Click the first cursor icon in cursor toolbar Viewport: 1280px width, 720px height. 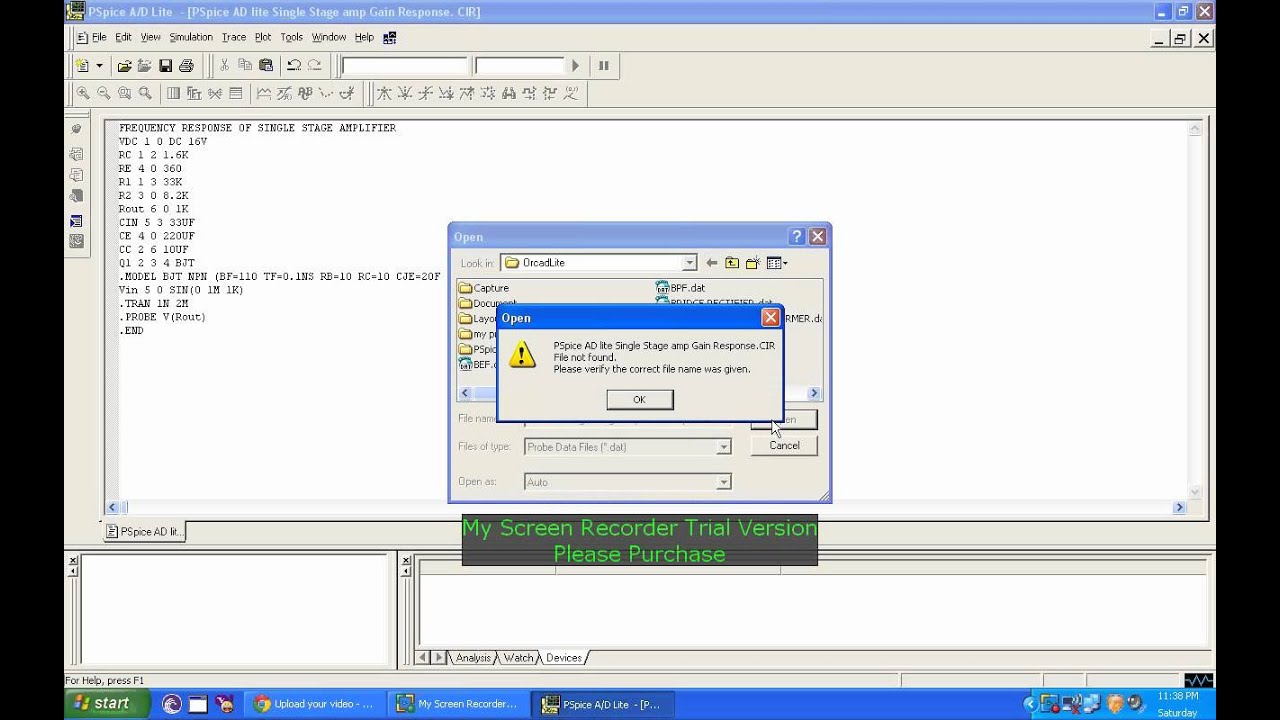coord(384,94)
